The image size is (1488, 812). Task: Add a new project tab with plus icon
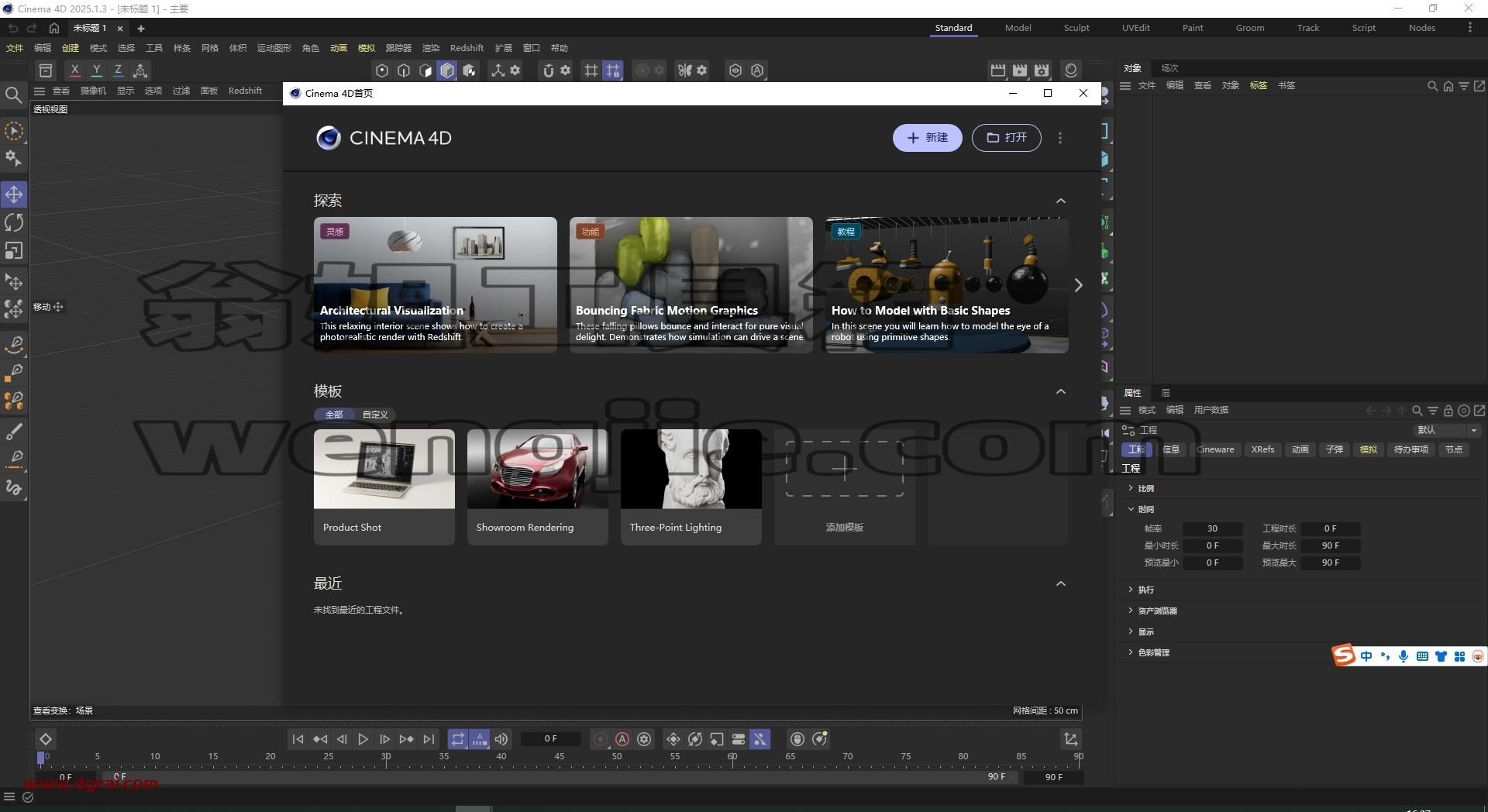point(141,29)
